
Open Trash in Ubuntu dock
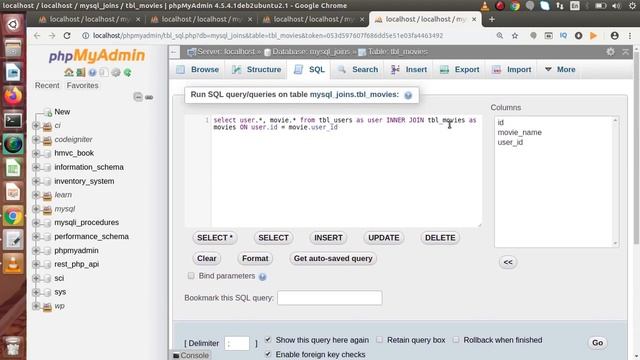pos(13,346)
